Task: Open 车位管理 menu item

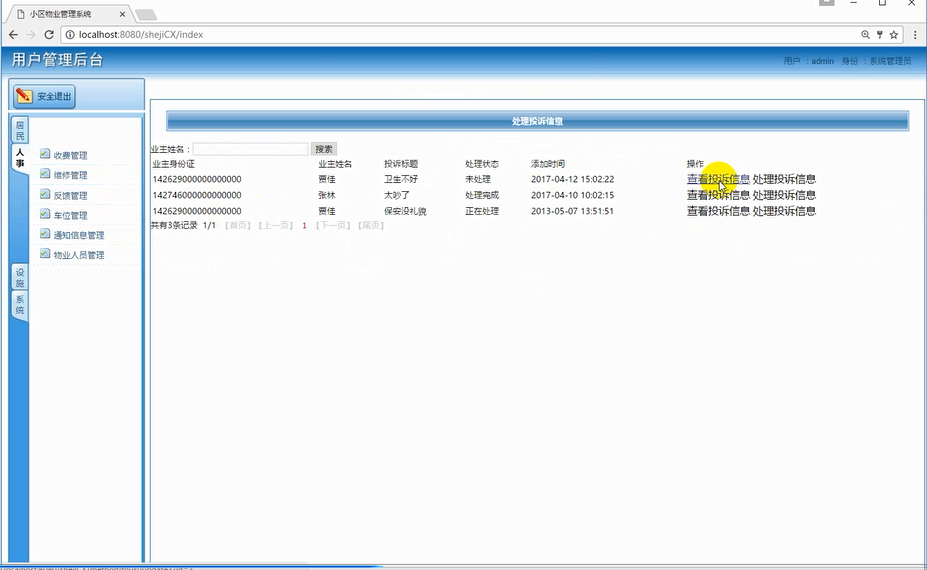Action: pyautogui.click(x=70, y=216)
